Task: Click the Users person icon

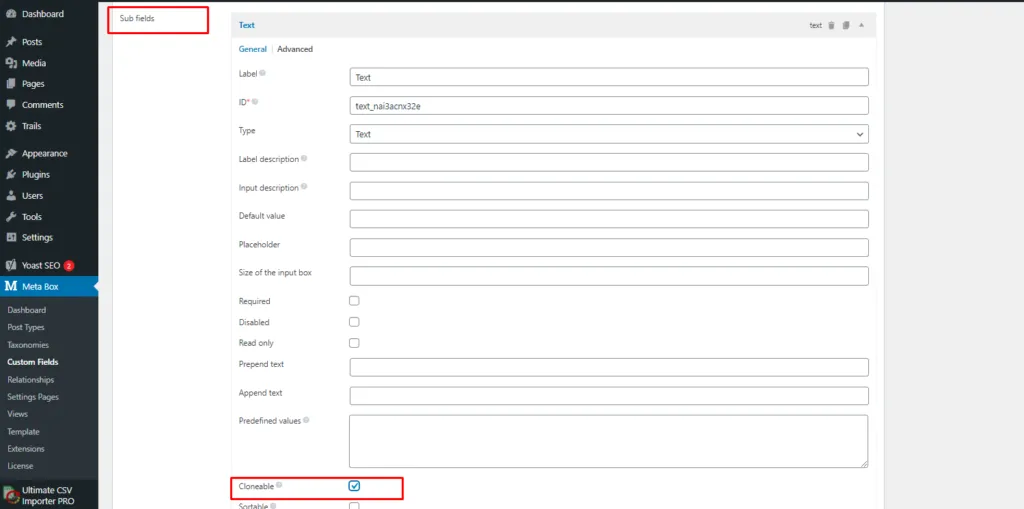Action: tap(10, 195)
